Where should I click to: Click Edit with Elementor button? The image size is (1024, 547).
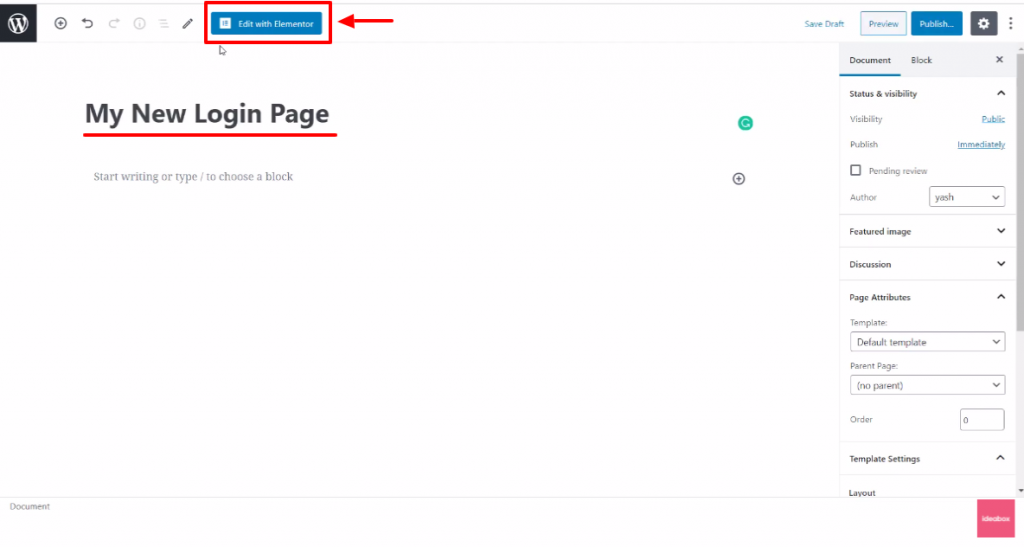tap(266, 23)
